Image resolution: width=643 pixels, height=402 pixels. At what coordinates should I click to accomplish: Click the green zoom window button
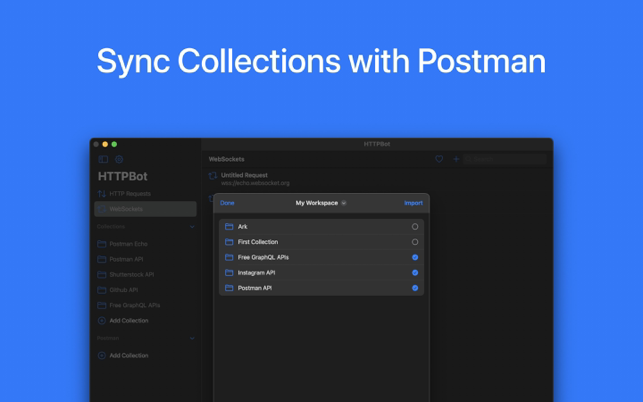(x=114, y=144)
